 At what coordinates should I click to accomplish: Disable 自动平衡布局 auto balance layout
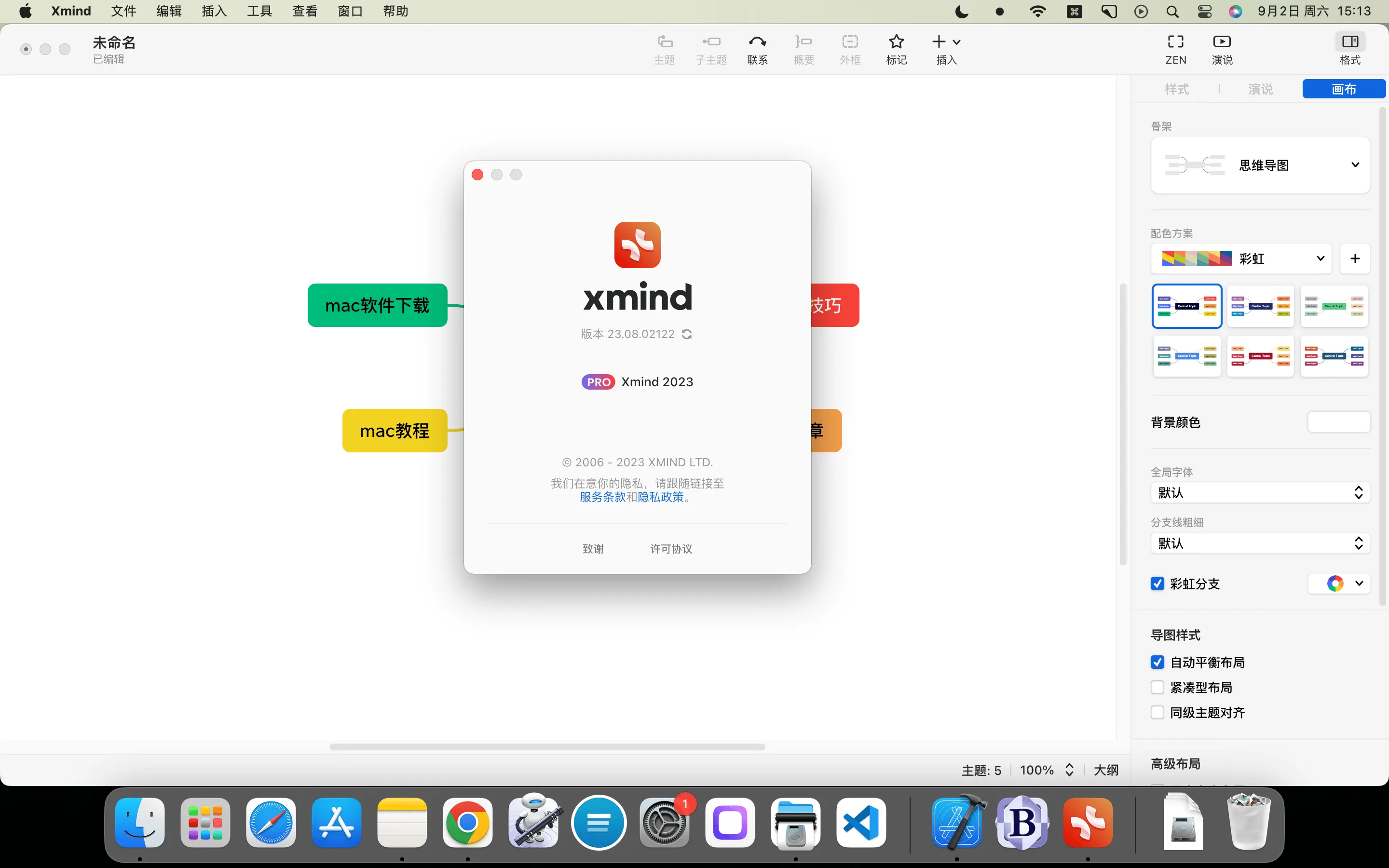(1157, 663)
